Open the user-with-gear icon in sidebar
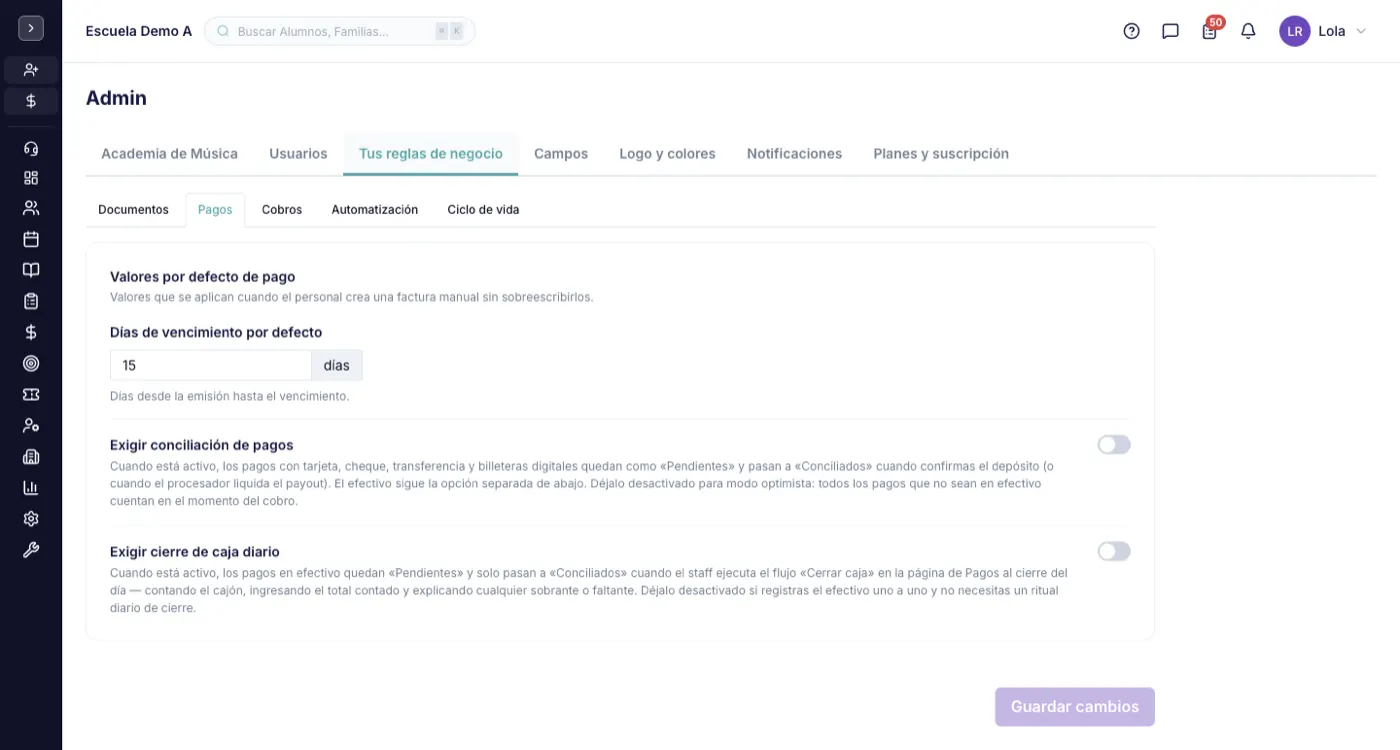The image size is (1400, 750). point(31,425)
